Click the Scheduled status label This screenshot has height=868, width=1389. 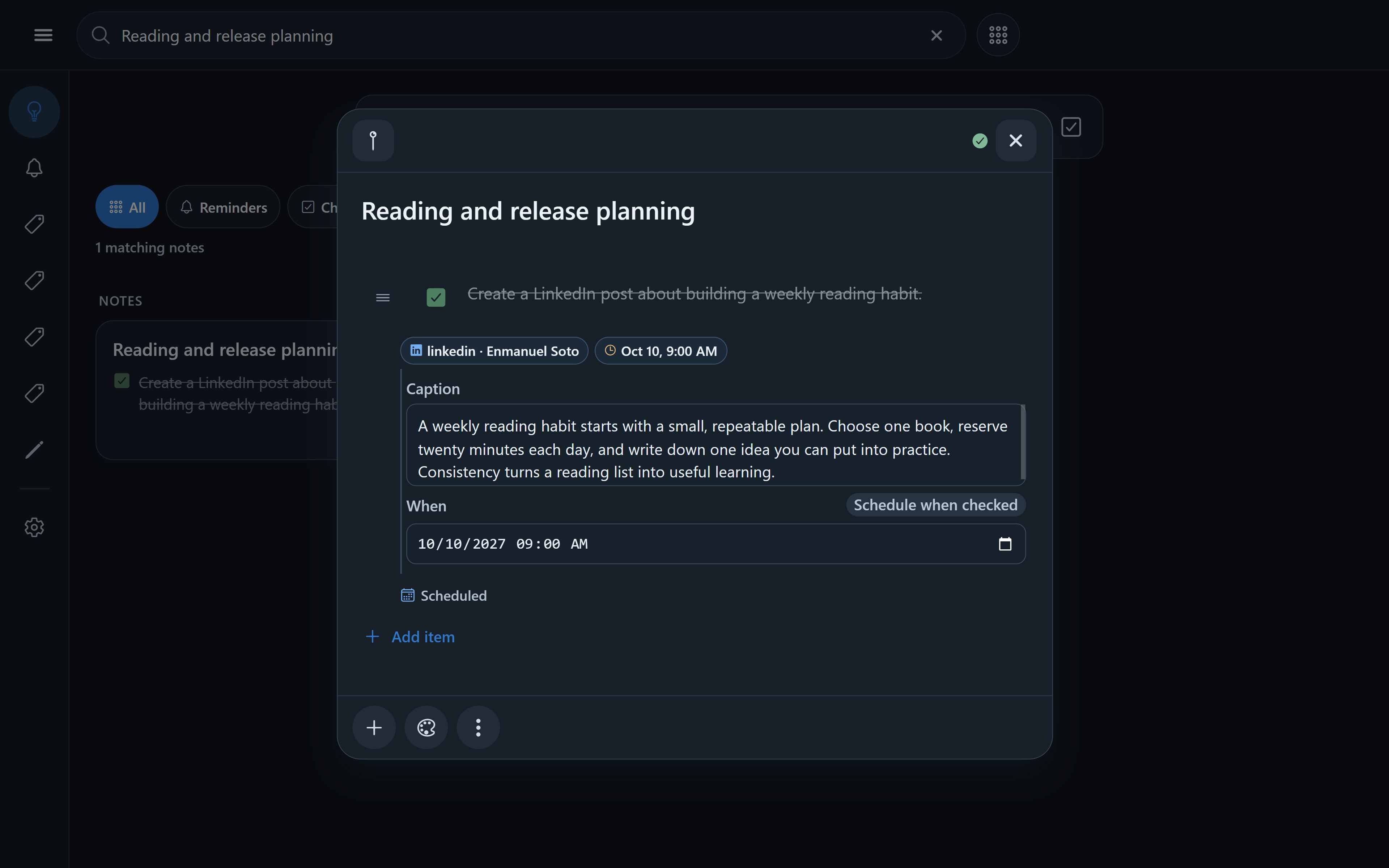click(x=444, y=596)
